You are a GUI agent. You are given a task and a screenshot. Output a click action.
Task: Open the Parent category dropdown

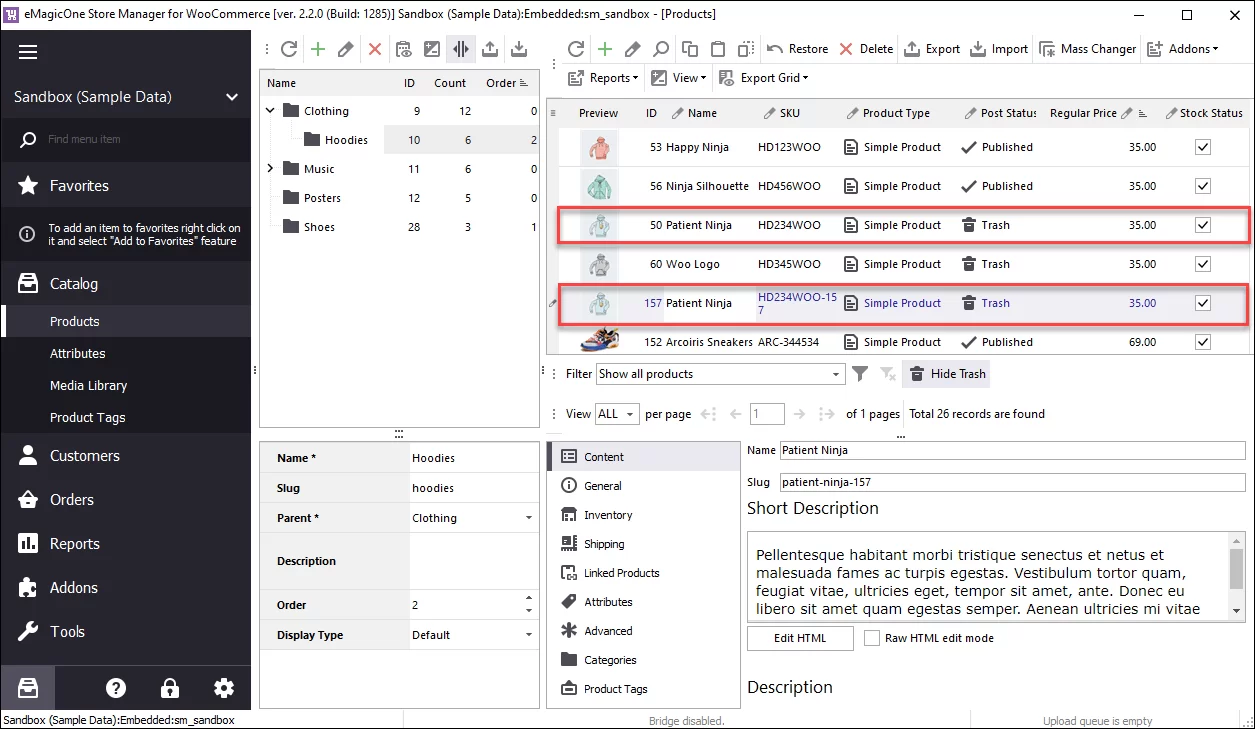point(528,518)
